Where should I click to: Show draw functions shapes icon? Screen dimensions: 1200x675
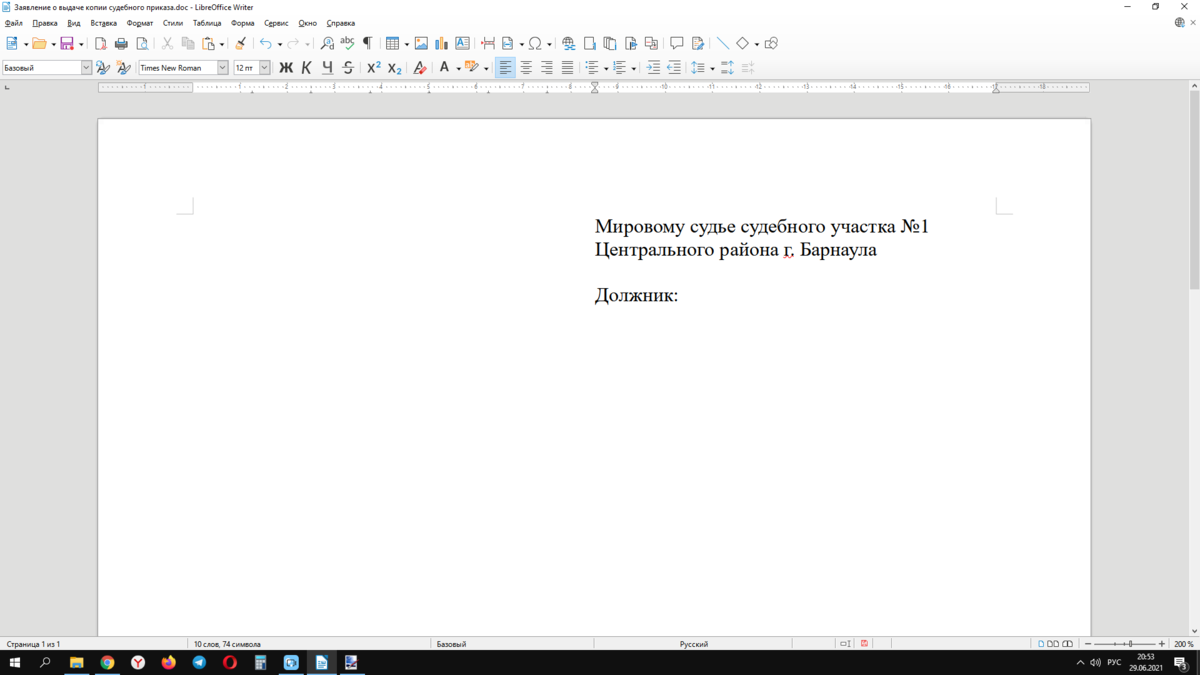(771, 44)
